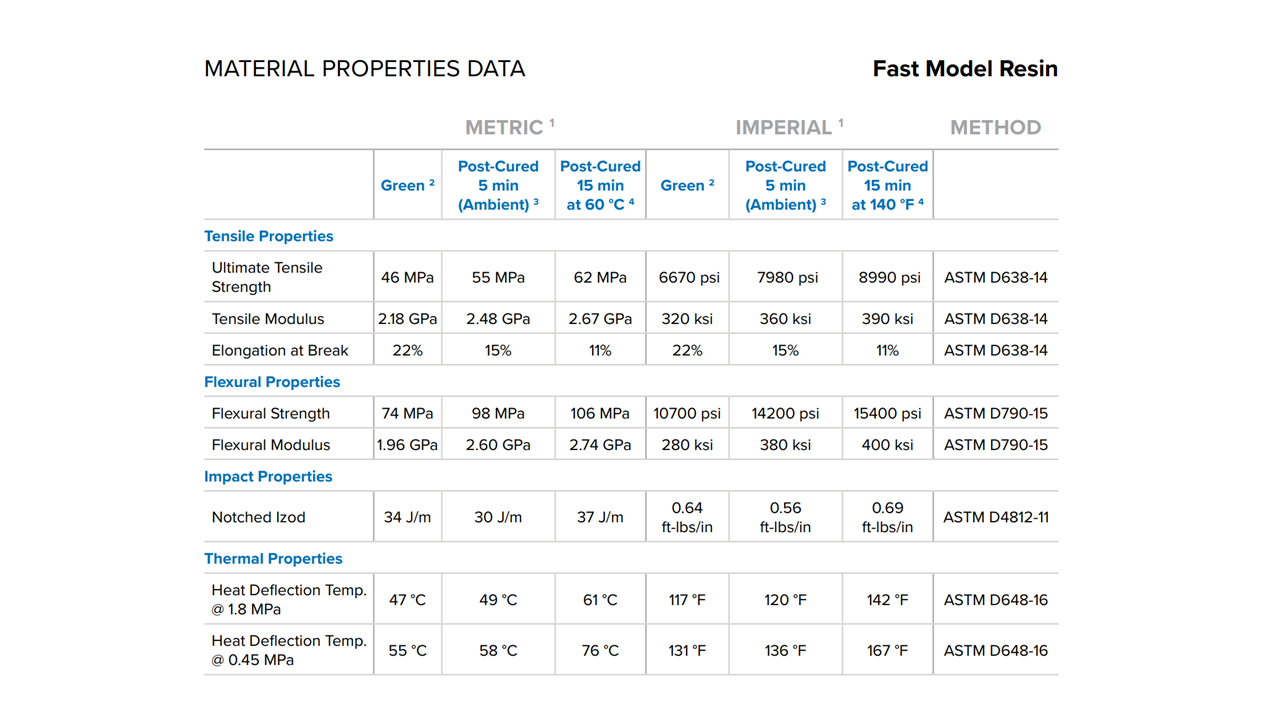Click the Fast Model Resin title
The width and height of the screenshot is (1280, 720).
click(964, 69)
